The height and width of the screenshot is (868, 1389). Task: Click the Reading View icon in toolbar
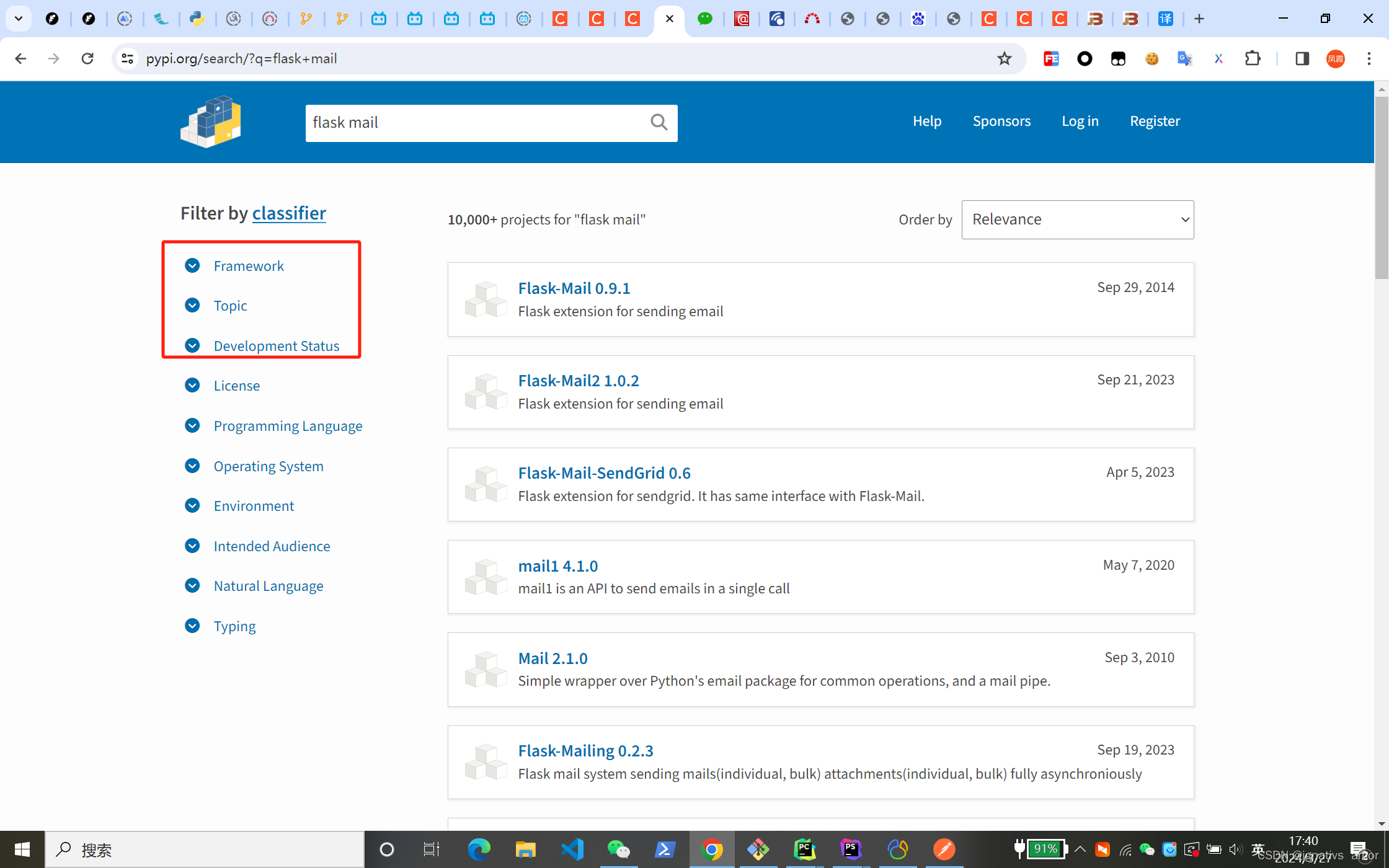point(1301,58)
